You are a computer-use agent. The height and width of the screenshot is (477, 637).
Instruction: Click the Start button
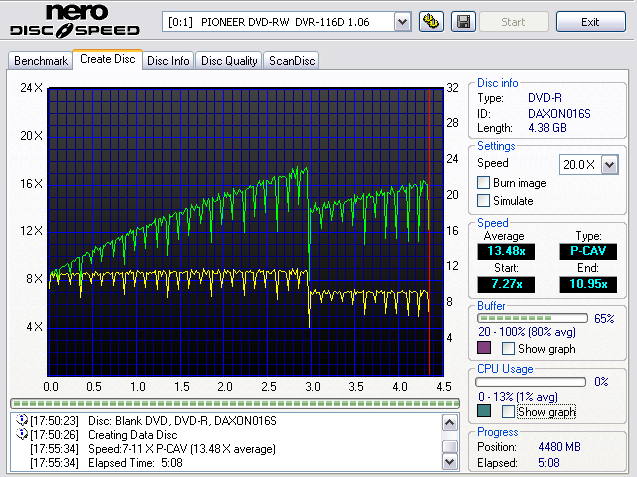pyautogui.click(x=514, y=21)
